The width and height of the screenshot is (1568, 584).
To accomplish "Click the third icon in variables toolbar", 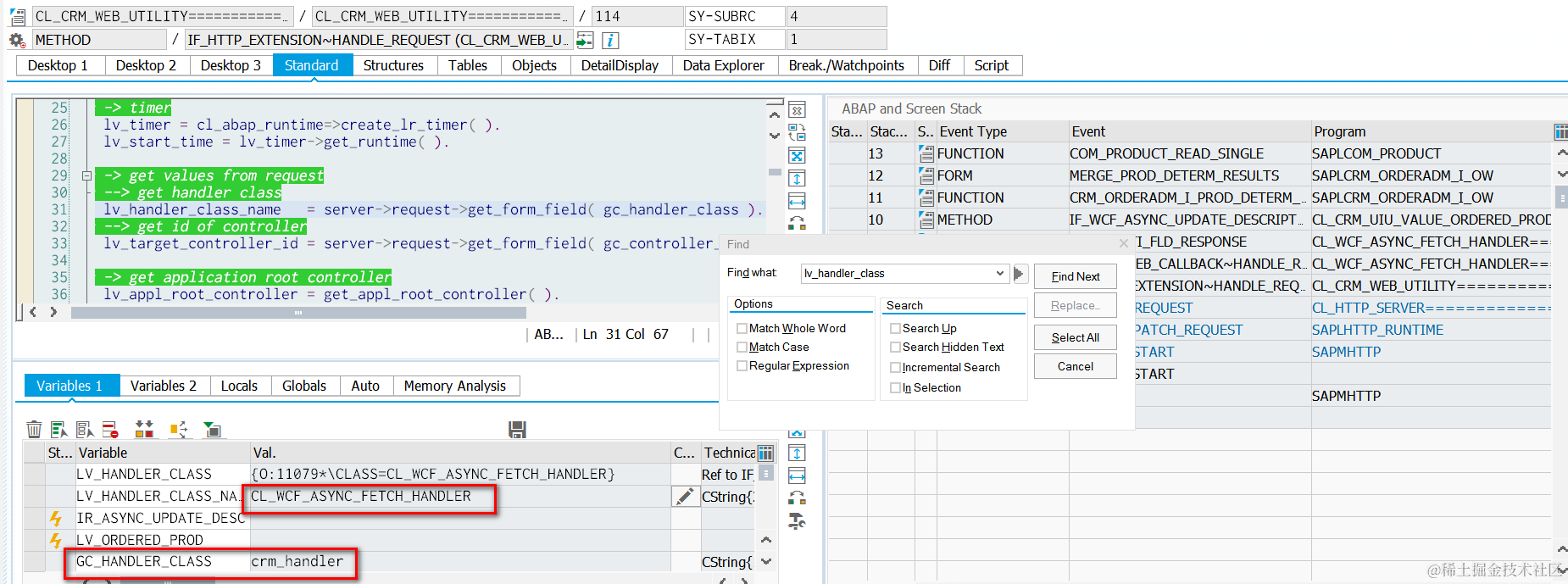I will tap(85, 430).
